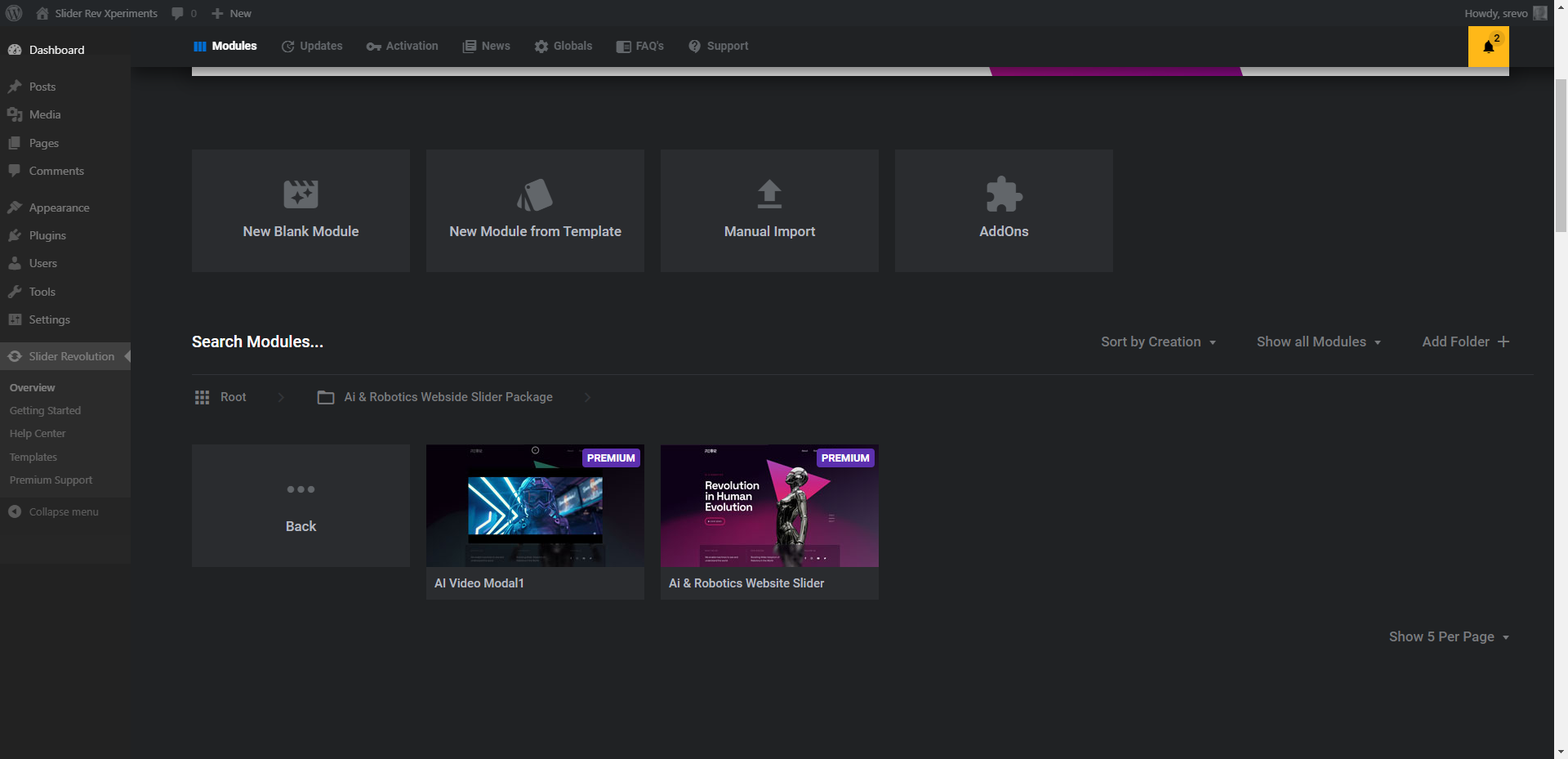The width and height of the screenshot is (1568, 759).
Task: Open the News tab
Action: [x=486, y=46]
